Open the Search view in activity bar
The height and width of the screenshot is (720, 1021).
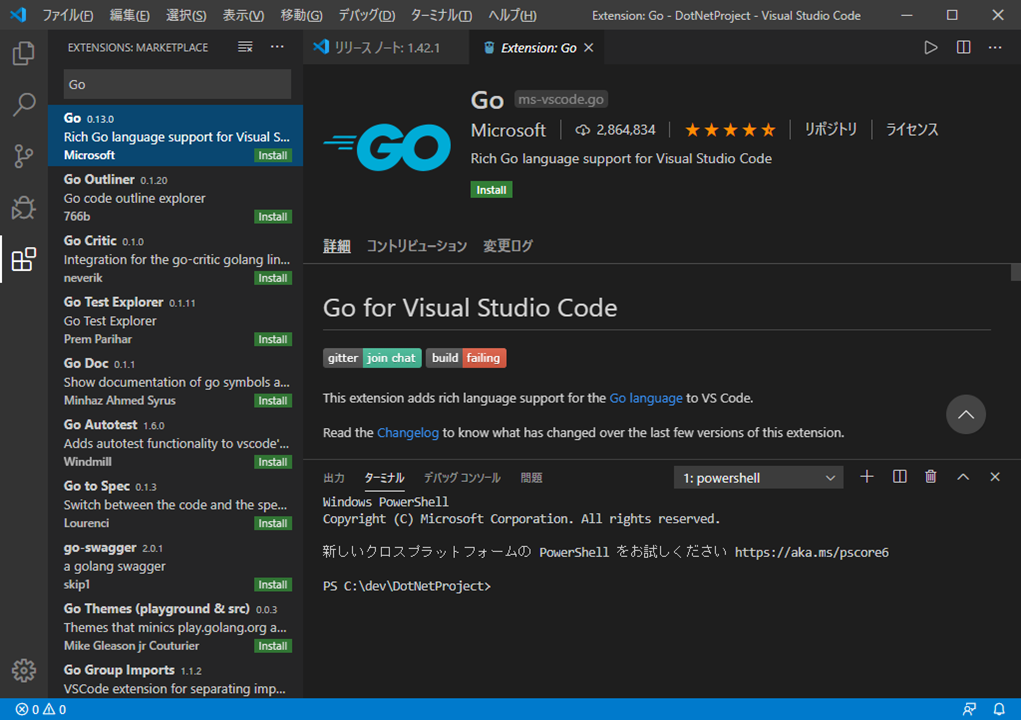23,104
